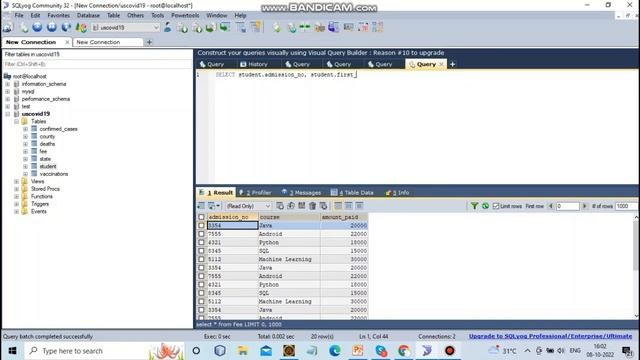
Task: Open Microsoft Edge from the taskbar
Action: pyautogui.click(x=335, y=351)
